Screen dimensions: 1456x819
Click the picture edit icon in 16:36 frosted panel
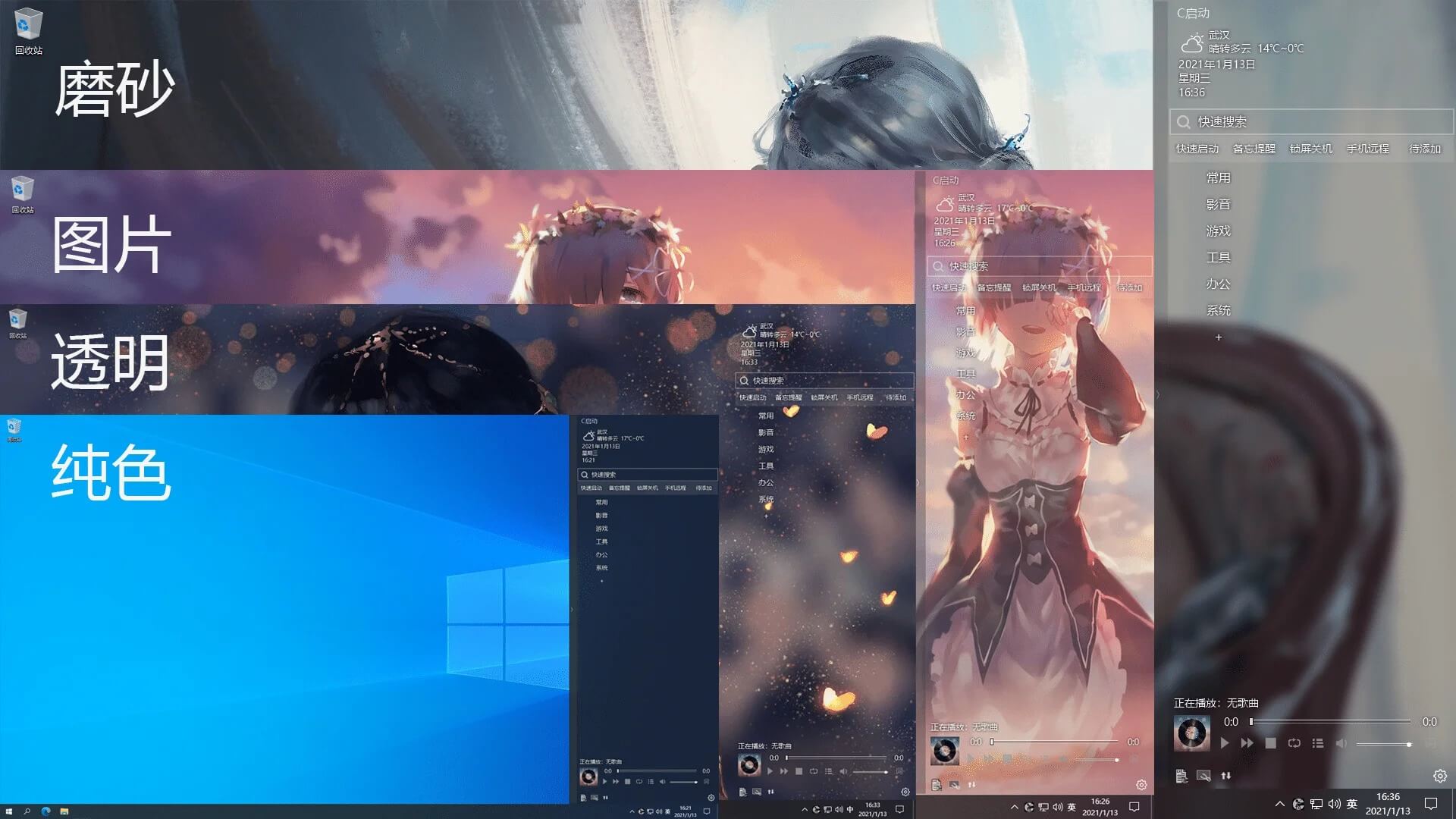1203,776
